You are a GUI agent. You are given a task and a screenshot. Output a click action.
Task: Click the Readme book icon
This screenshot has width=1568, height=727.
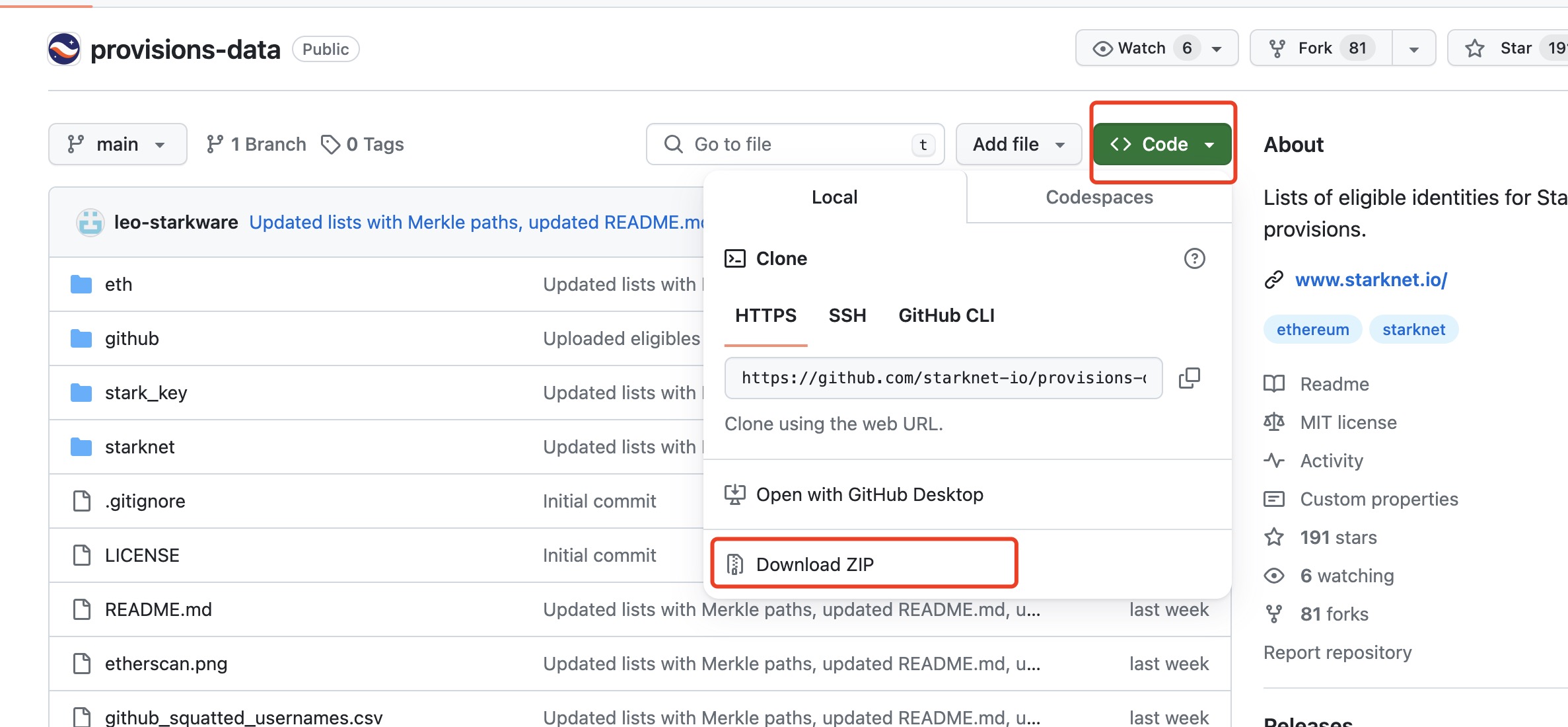click(1274, 384)
